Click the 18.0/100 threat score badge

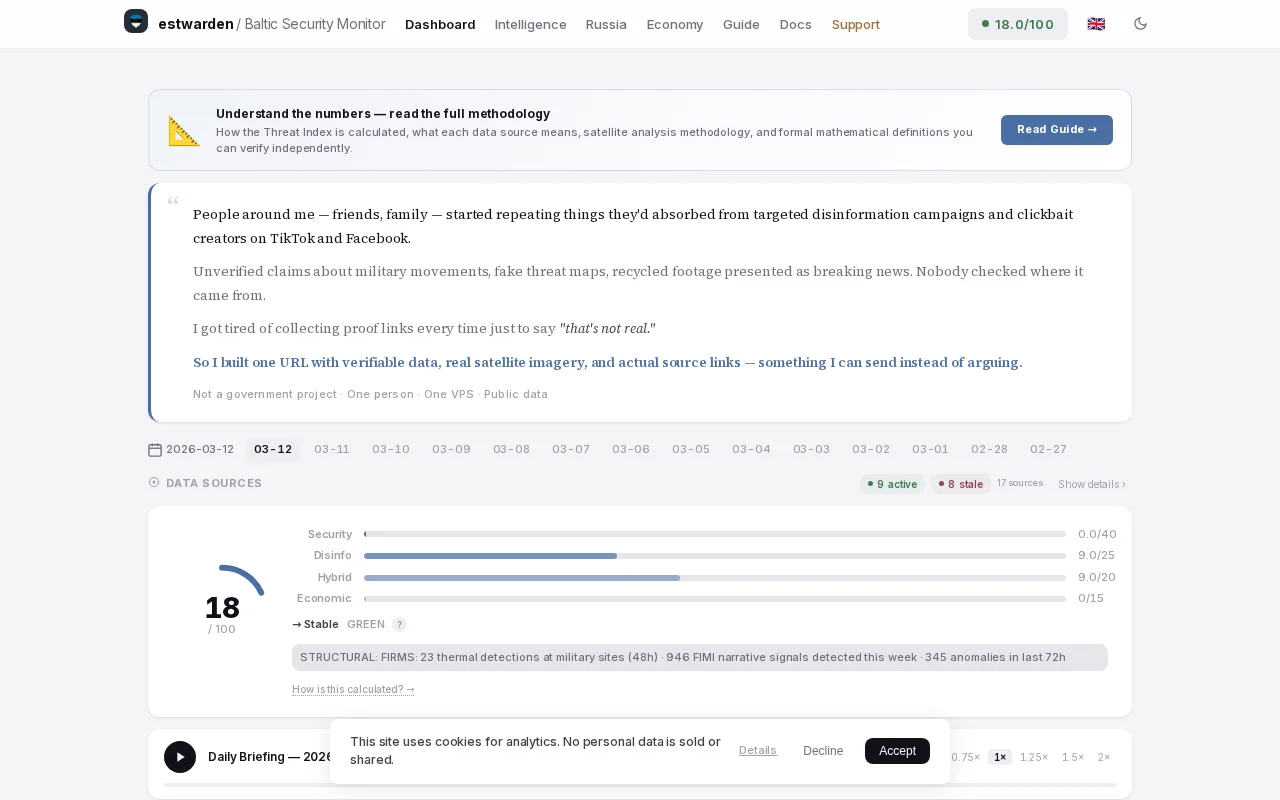pyautogui.click(x=1018, y=24)
